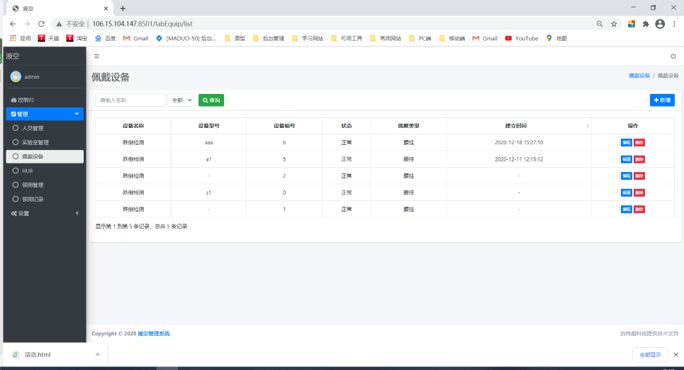This screenshot has width=684, height=370.
Task: Toggle the sidebar with the hamburger icon
Action: 97,56
